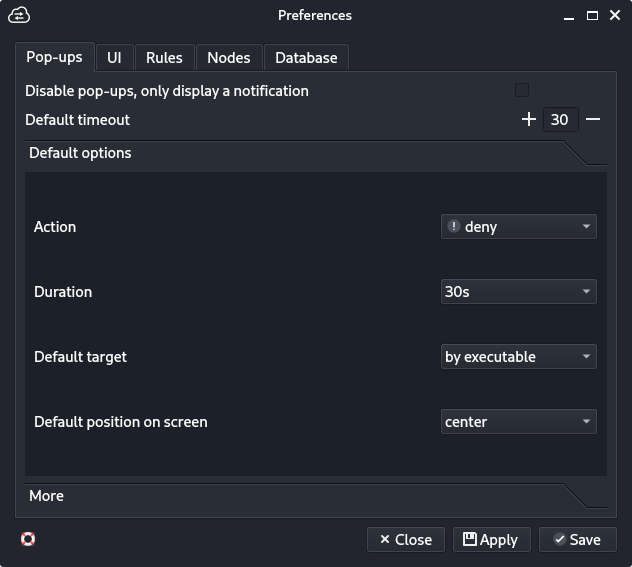Open the Nodes tab
The image size is (632, 567).
[228, 58]
